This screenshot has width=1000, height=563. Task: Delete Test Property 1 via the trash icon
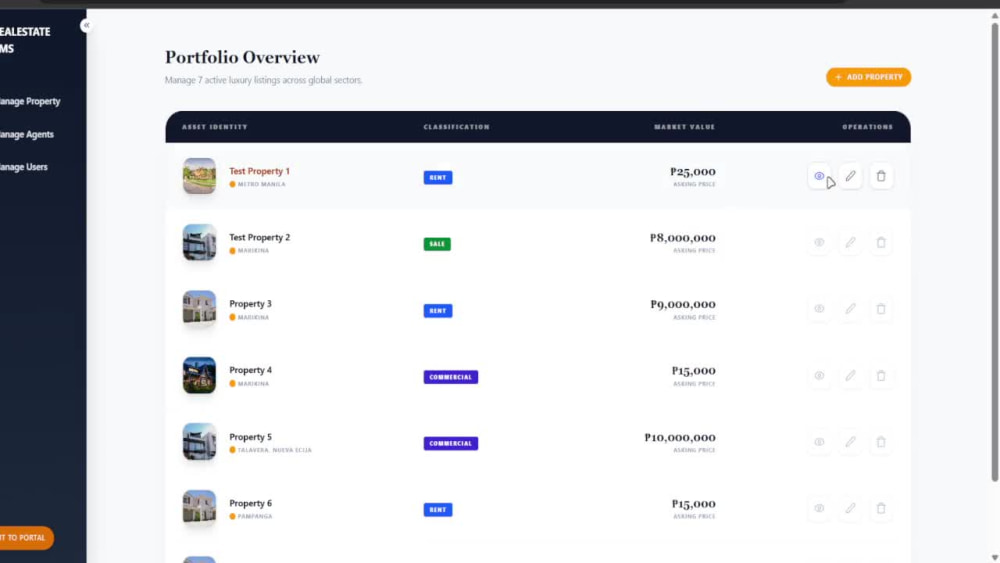[881, 176]
